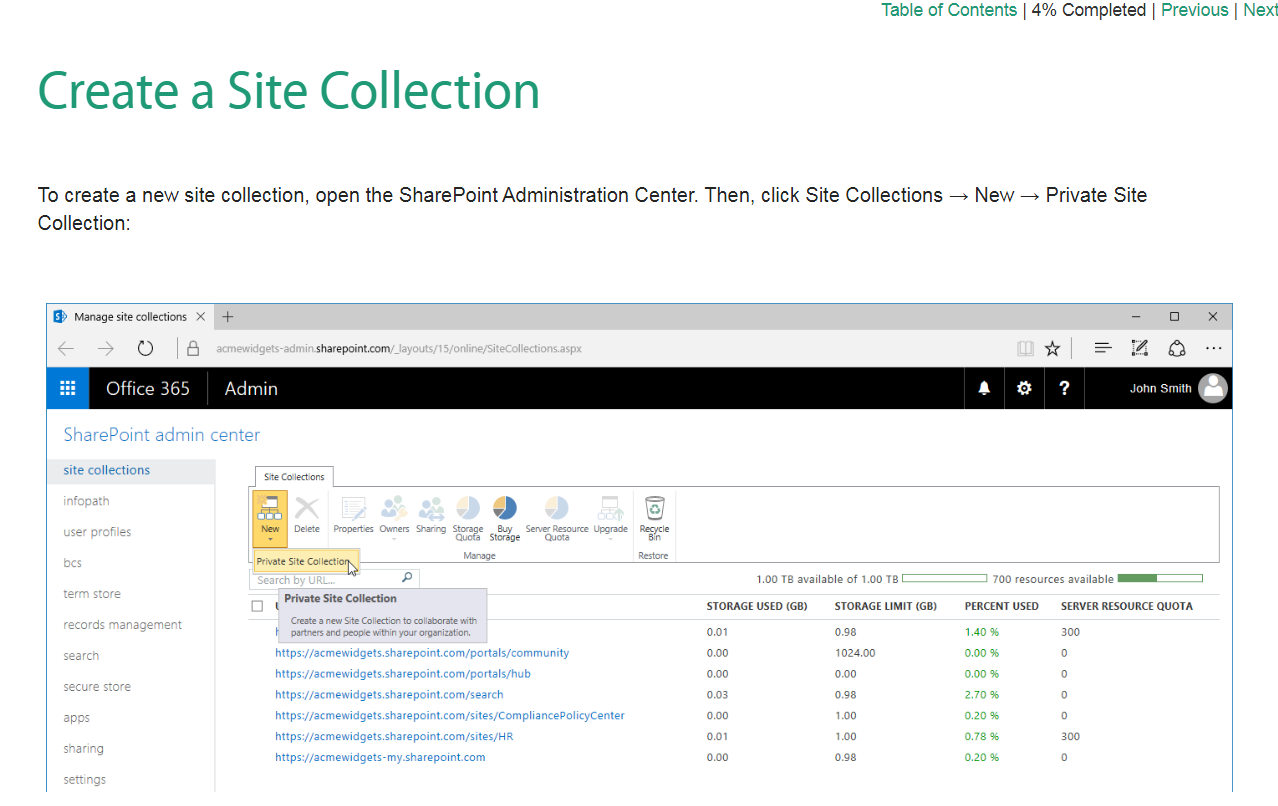
Task: Click the Make a Web Note icon
Action: [1139, 348]
